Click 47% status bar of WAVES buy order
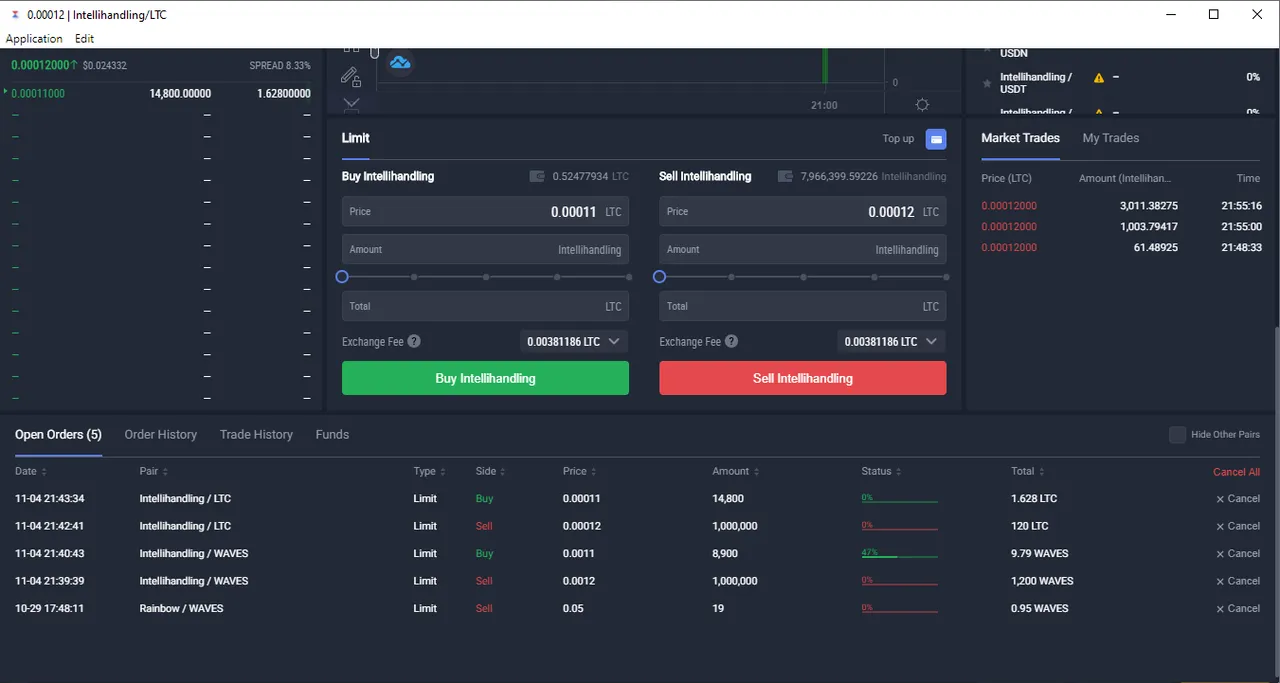 (x=899, y=554)
